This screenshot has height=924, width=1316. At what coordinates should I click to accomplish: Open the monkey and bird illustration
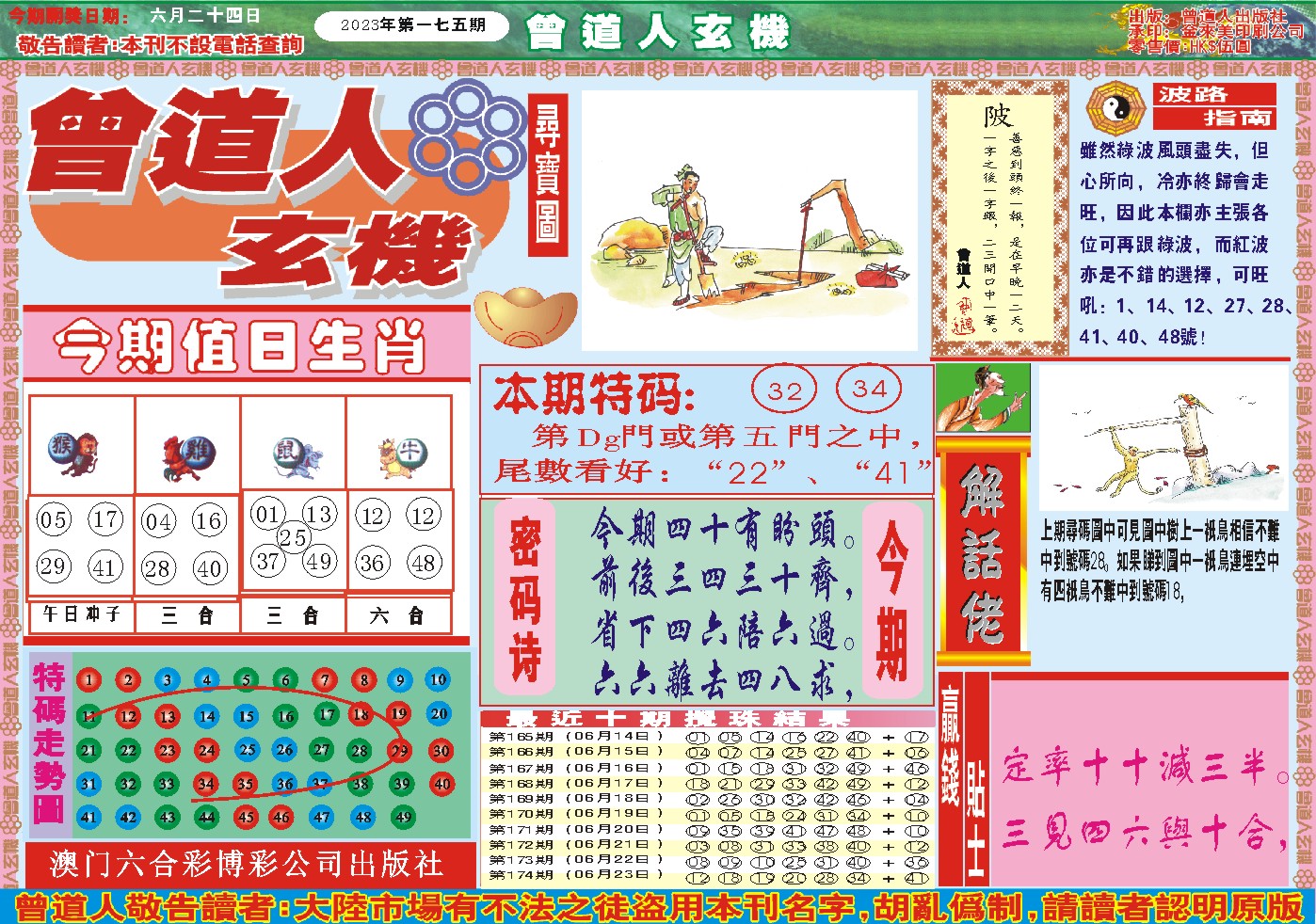[1164, 438]
